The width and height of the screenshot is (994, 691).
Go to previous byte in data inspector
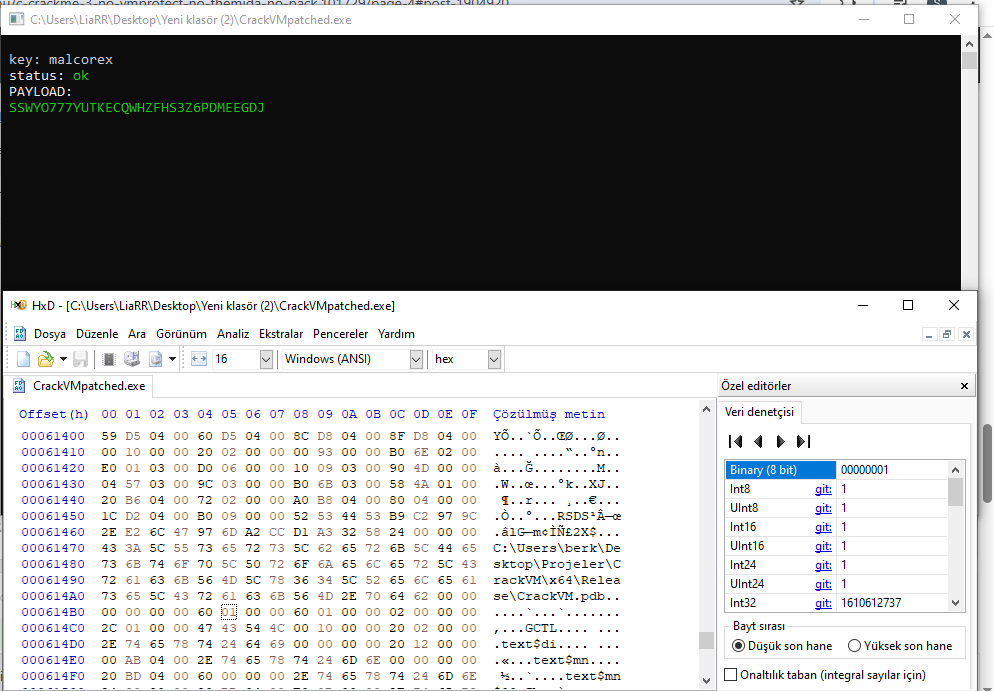tap(758, 441)
